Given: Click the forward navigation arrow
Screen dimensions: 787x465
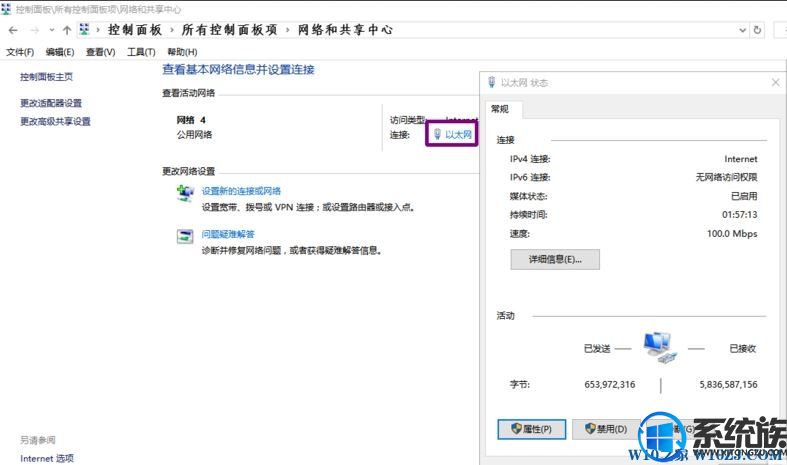Looking at the screenshot, I should 35,30.
